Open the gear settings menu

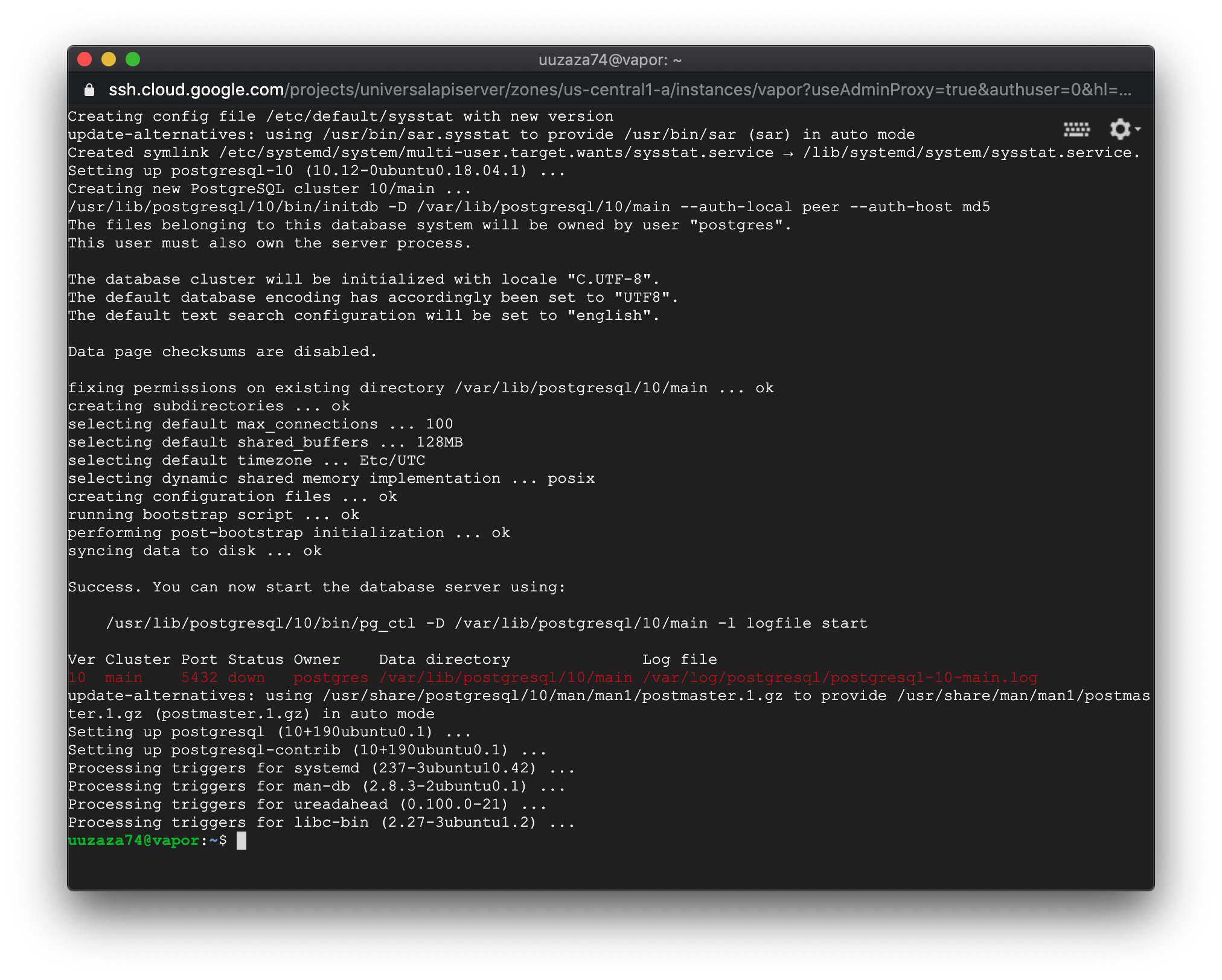[1119, 129]
